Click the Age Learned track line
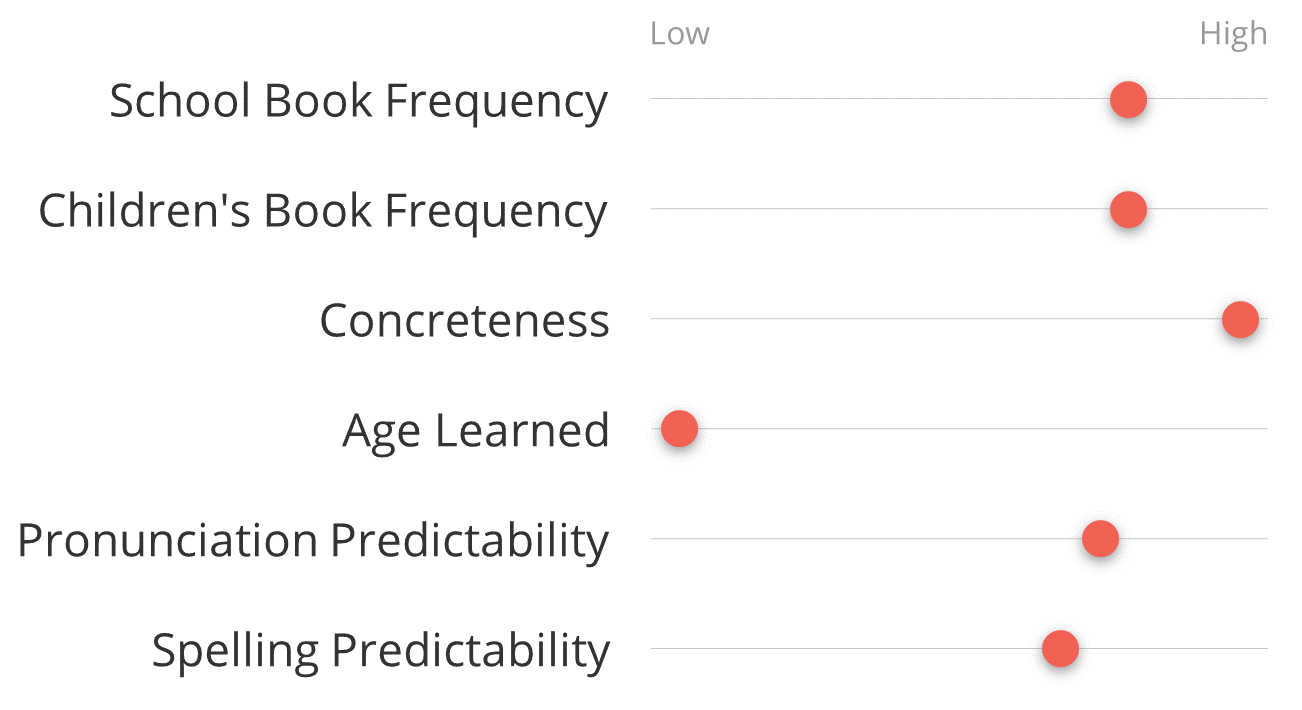This screenshot has width=1302, height=710. click(x=959, y=428)
